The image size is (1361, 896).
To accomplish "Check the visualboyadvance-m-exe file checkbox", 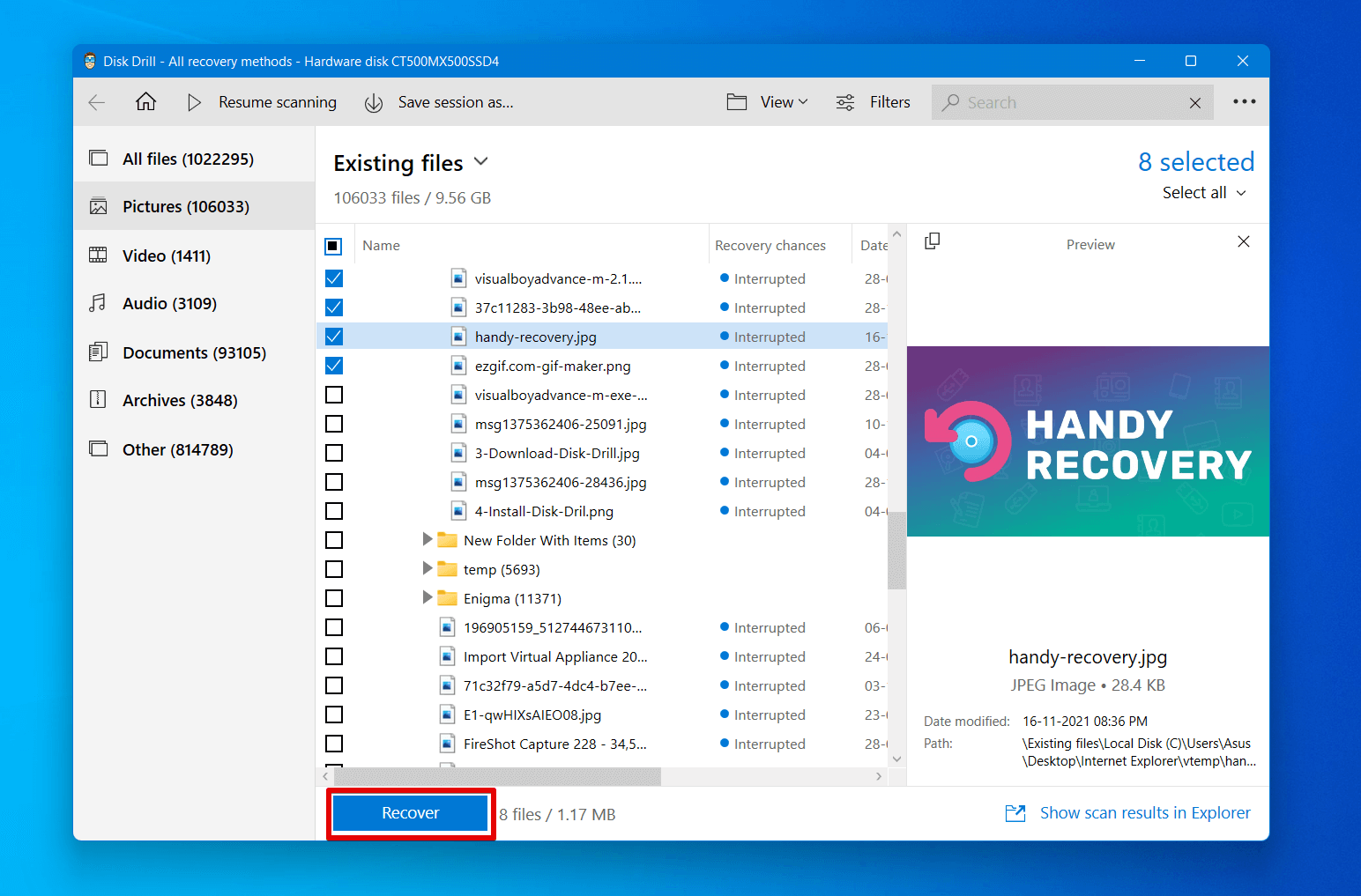I will pyautogui.click(x=334, y=395).
